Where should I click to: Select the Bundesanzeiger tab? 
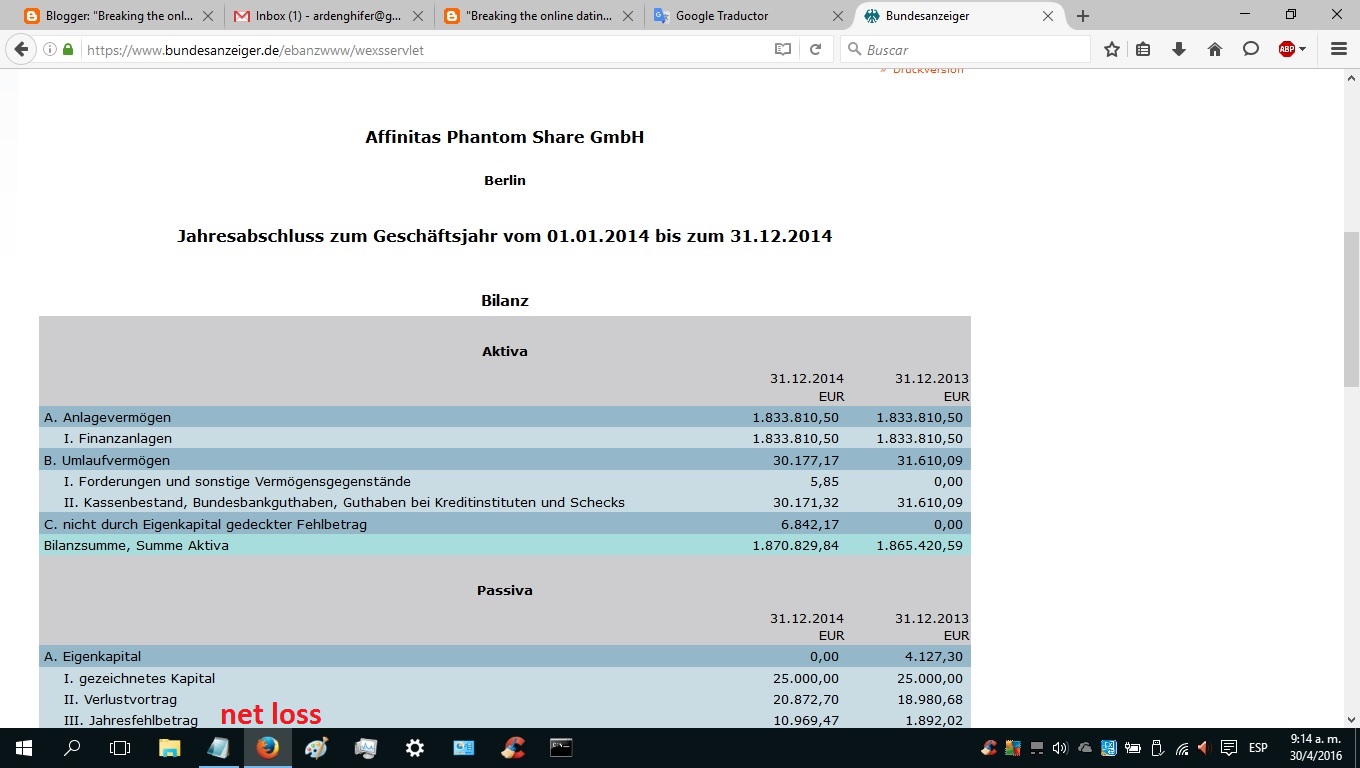tap(960, 16)
